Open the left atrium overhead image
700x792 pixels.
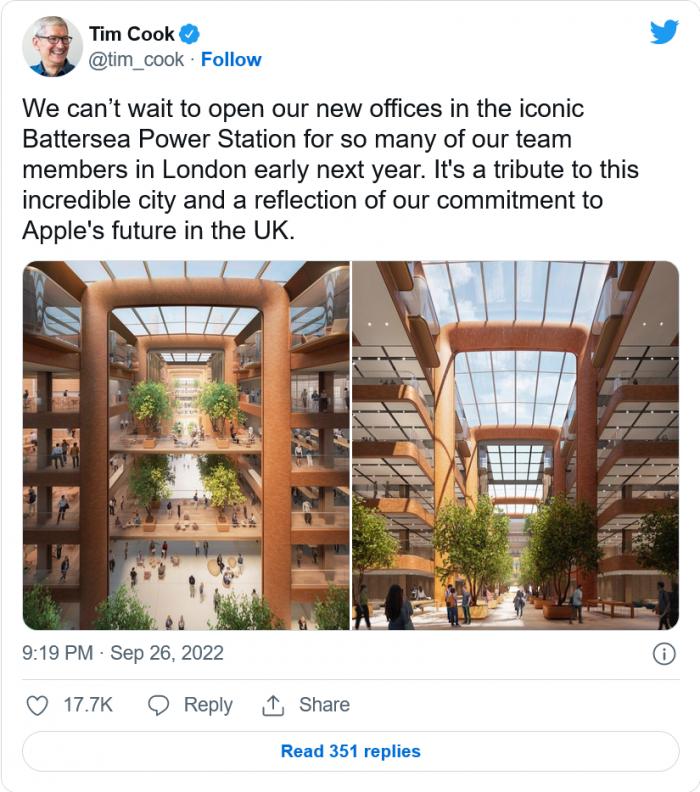[x=186, y=445]
